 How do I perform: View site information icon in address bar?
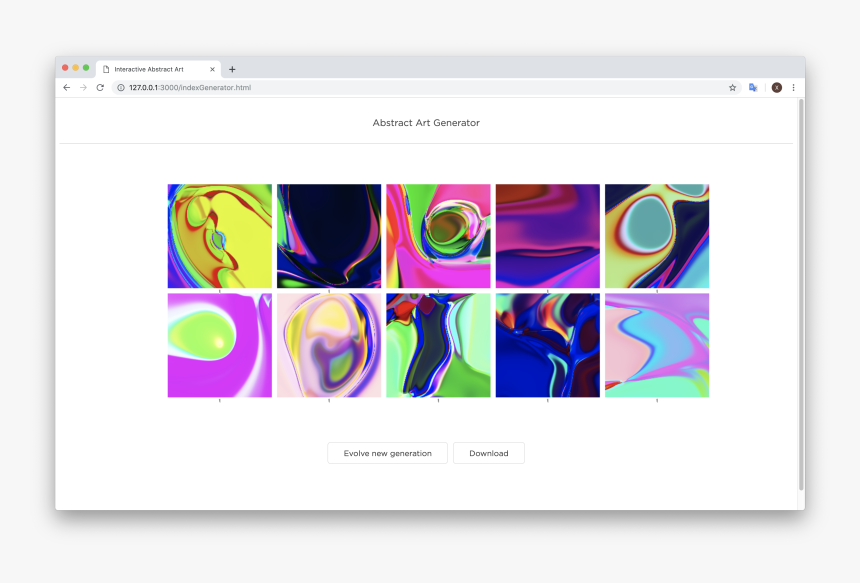click(121, 88)
